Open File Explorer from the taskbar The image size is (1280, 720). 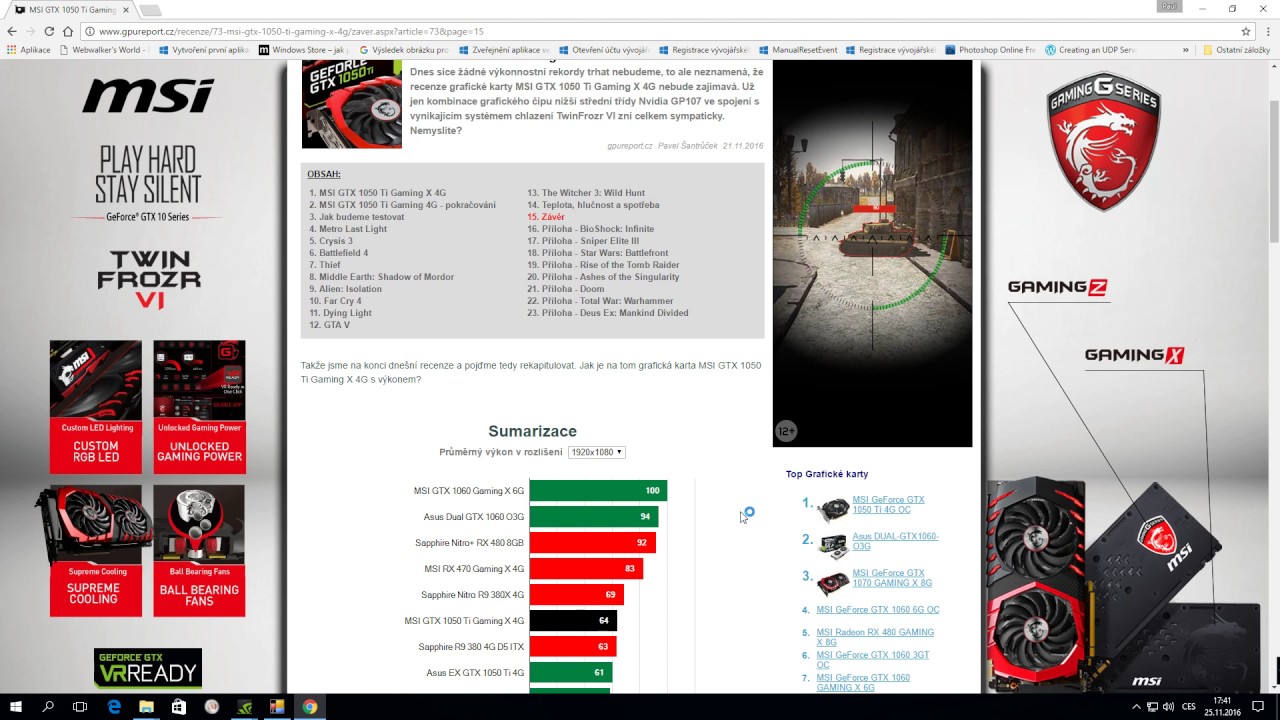(x=146, y=707)
